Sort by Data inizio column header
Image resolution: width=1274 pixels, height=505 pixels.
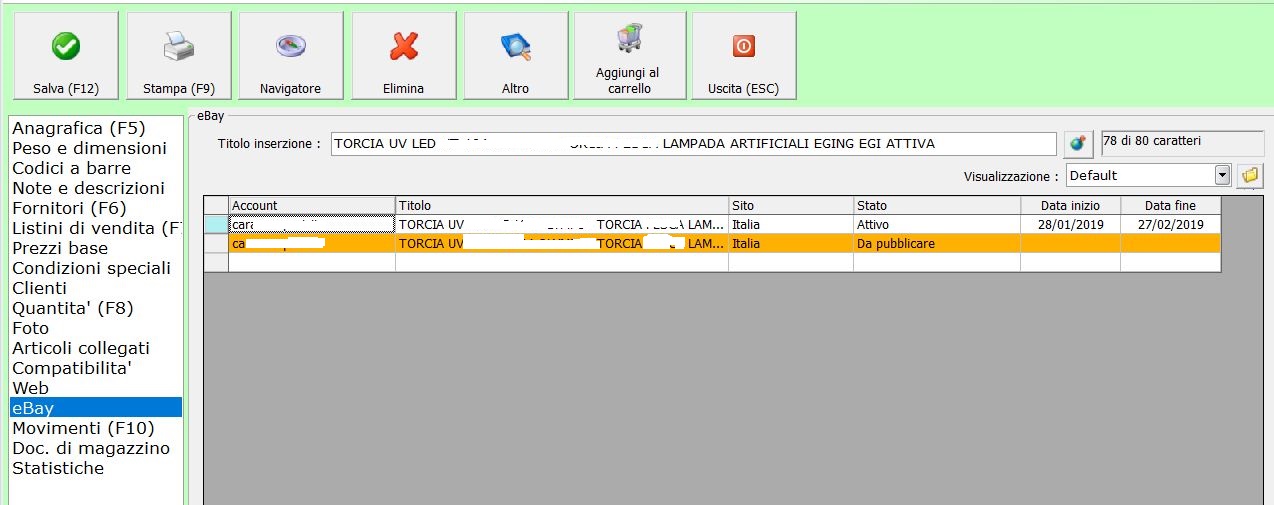point(1070,205)
